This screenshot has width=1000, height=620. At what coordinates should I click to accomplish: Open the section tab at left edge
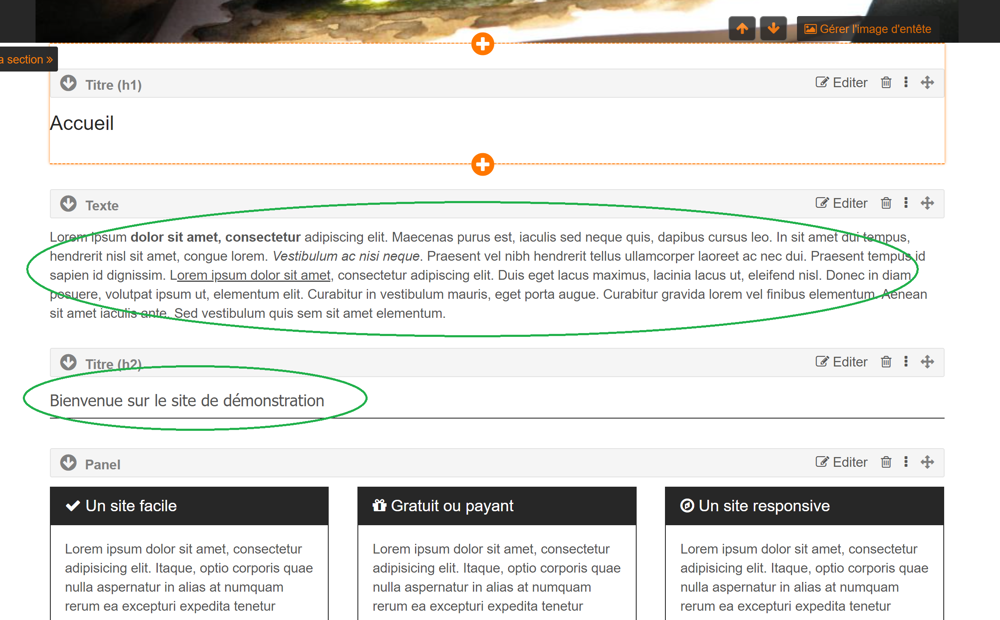click(27, 60)
